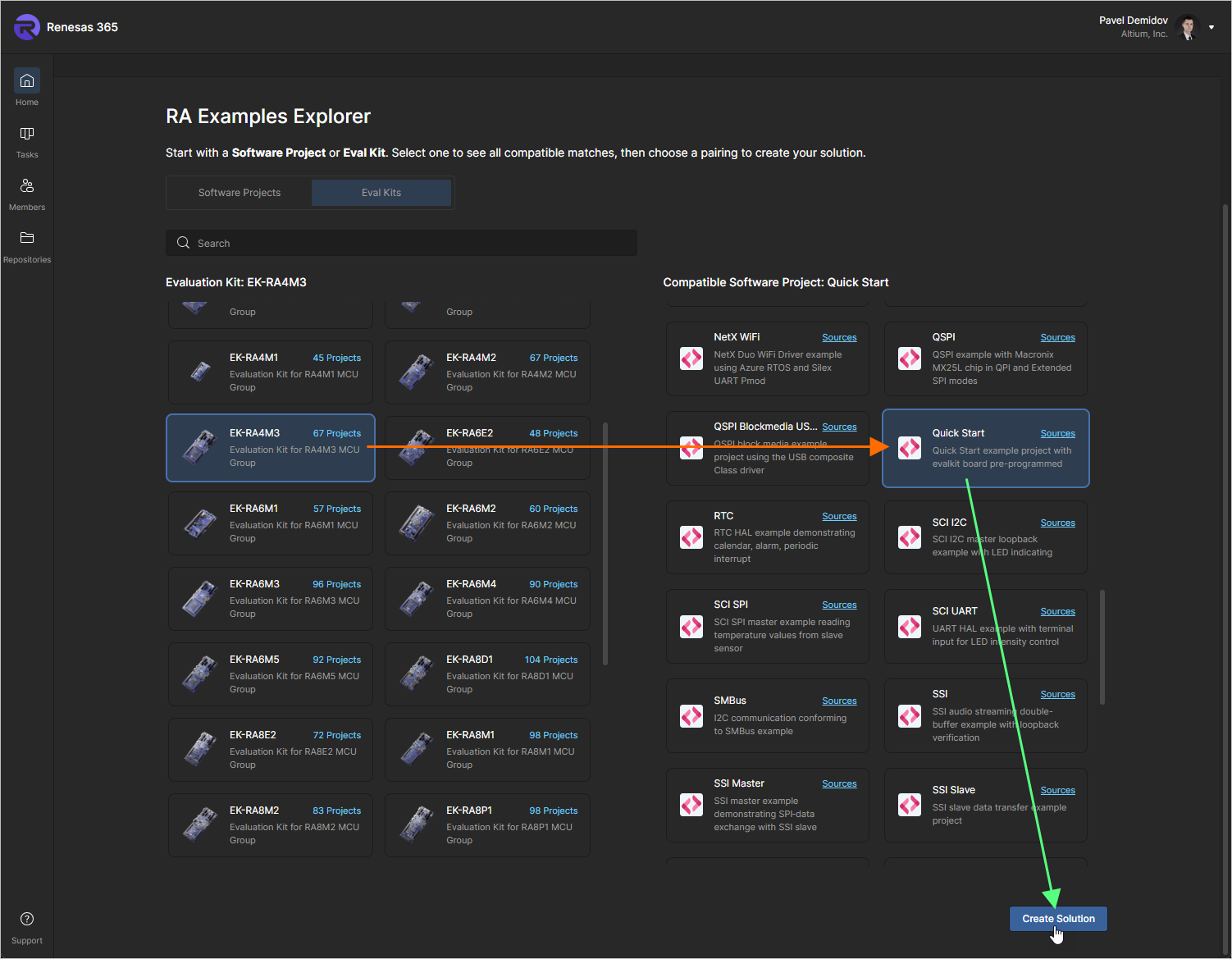Click the EK-RA8M1 board thumbnail
Viewport: 1232px width, 959px height.
point(417,749)
